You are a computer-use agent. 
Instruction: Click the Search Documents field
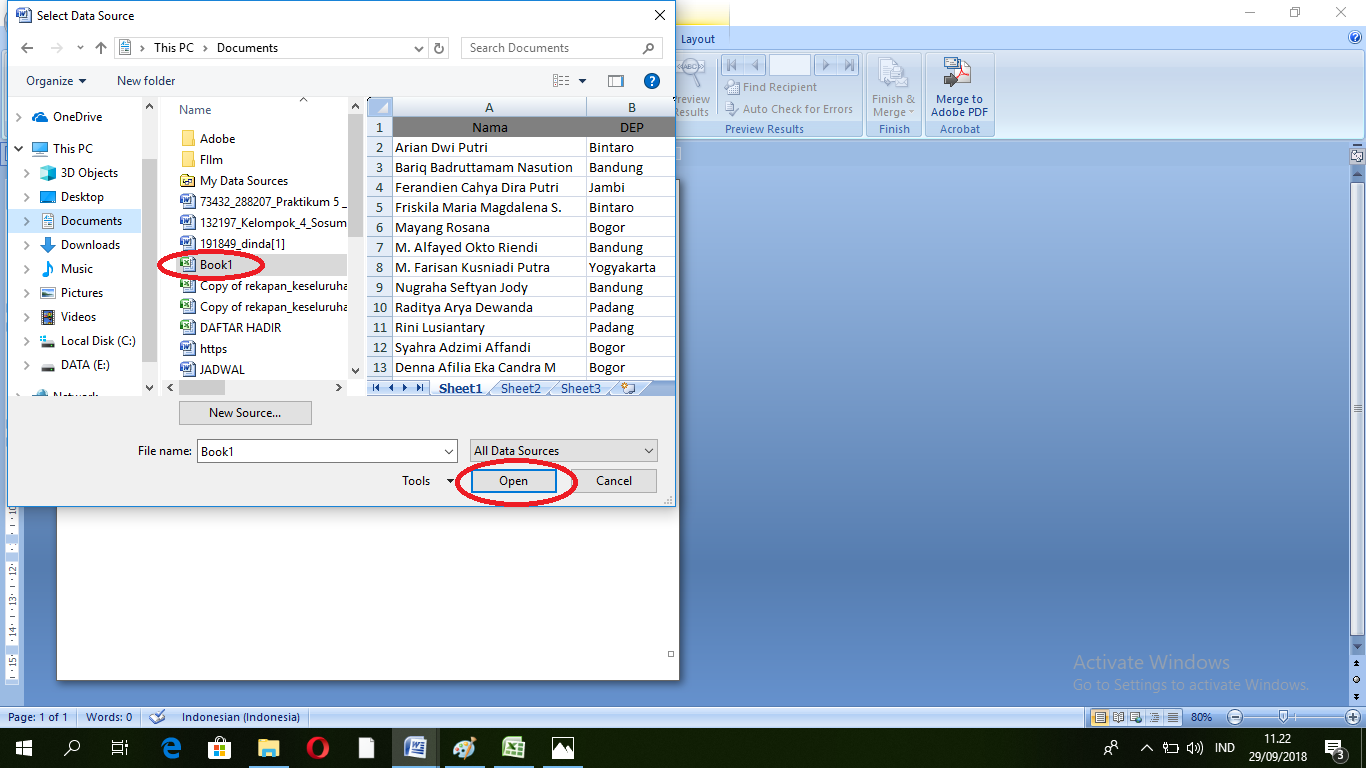click(x=550, y=48)
